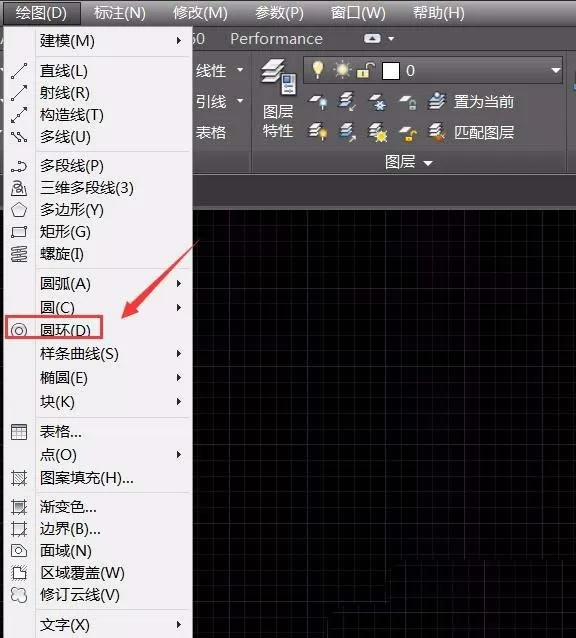This screenshot has height=638, width=576.
Task: Select the Polygon (多边形) pentagon icon
Action: [19, 210]
